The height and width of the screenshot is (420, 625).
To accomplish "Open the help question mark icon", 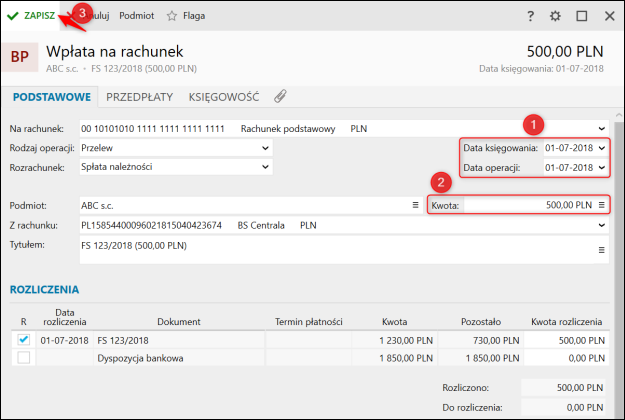I will (530, 16).
